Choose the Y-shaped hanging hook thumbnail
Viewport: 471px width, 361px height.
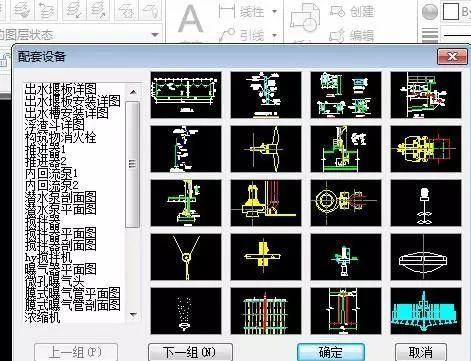(x=186, y=257)
